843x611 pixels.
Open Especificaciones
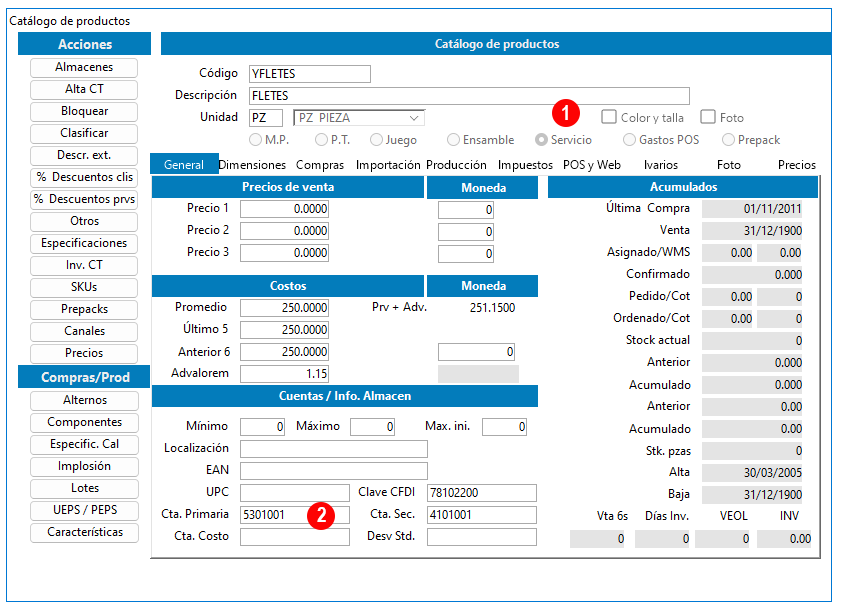[x=84, y=243]
